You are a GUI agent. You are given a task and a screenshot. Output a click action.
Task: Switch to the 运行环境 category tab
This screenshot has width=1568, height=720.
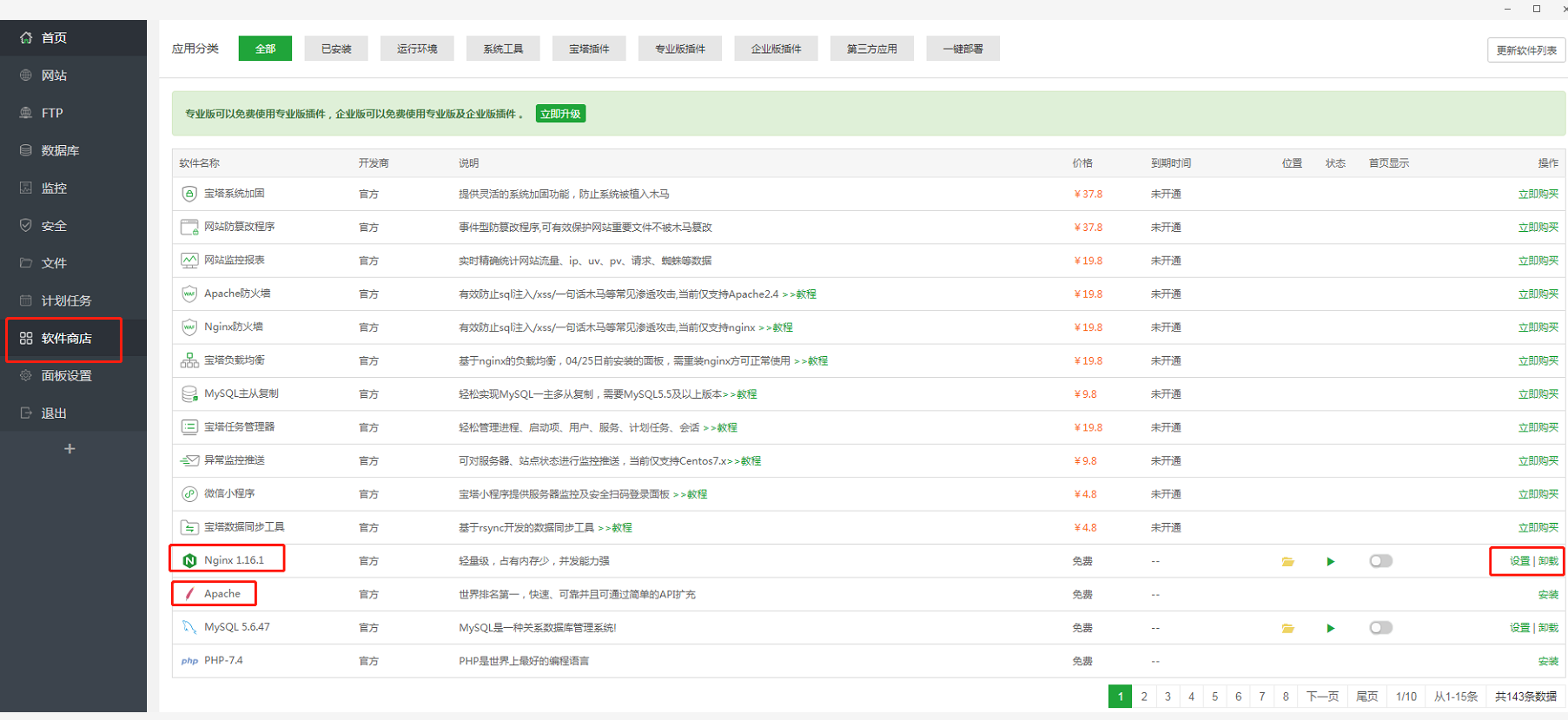417,49
